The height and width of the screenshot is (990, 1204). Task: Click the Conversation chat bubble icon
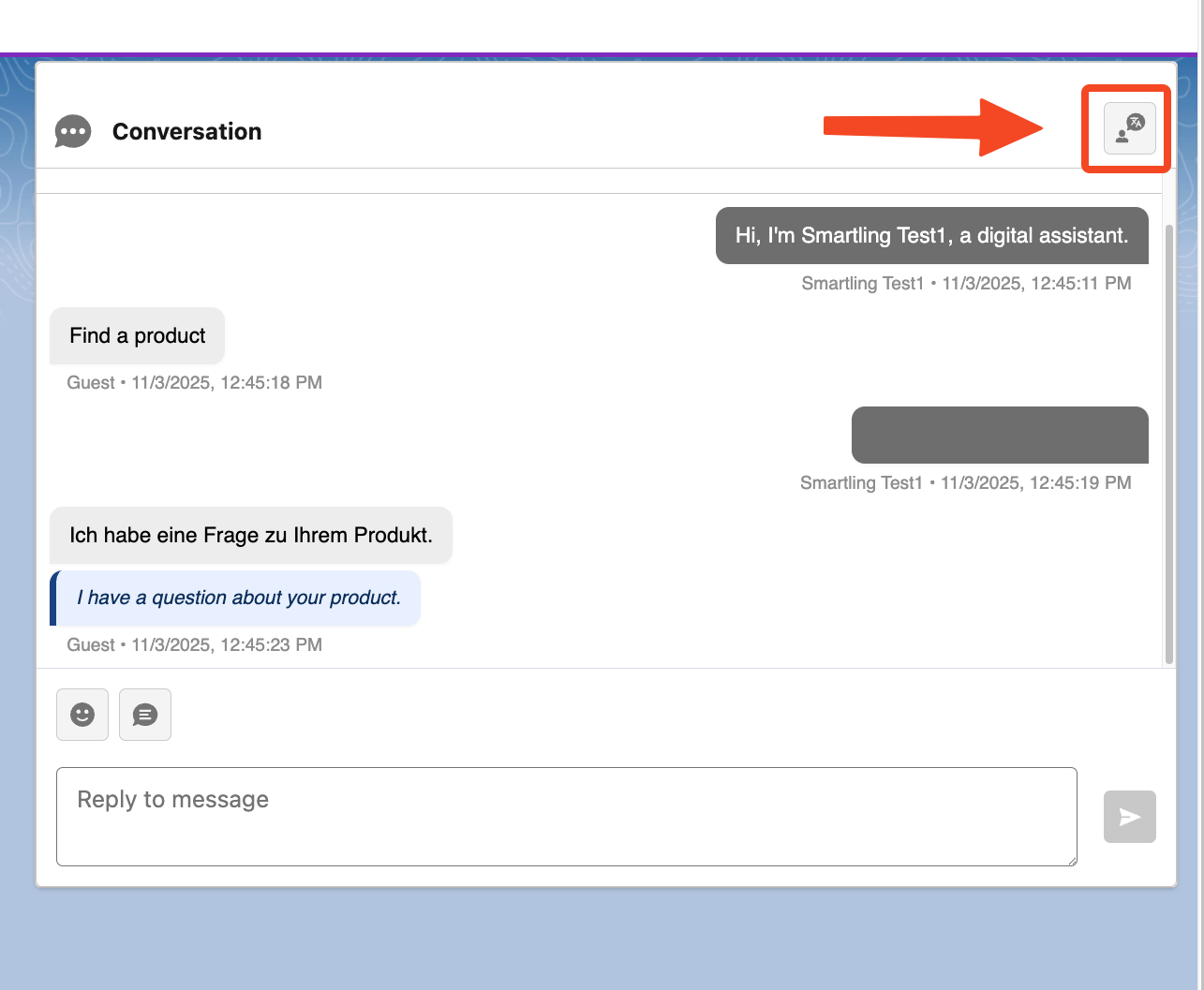(x=73, y=132)
